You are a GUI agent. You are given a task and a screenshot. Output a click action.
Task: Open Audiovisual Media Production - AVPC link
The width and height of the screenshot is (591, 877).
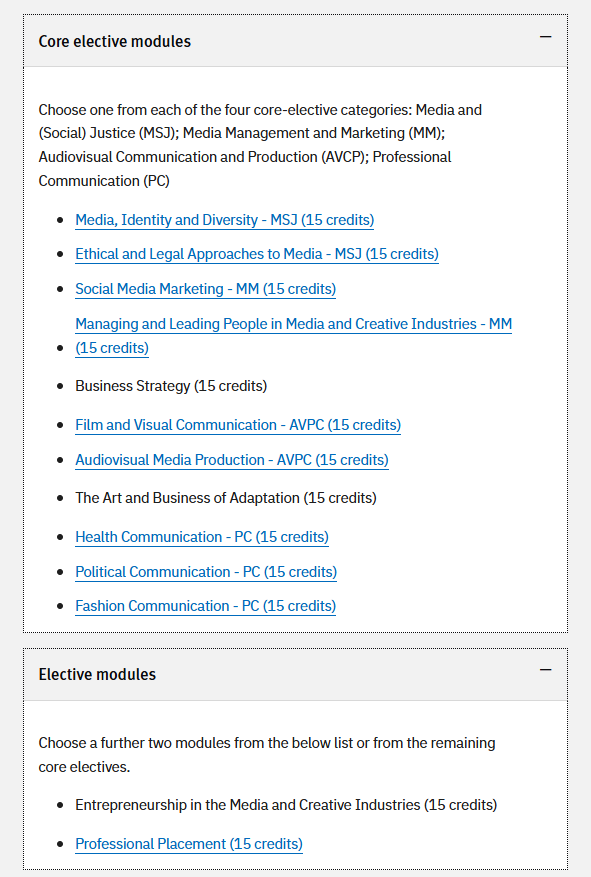click(232, 460)
